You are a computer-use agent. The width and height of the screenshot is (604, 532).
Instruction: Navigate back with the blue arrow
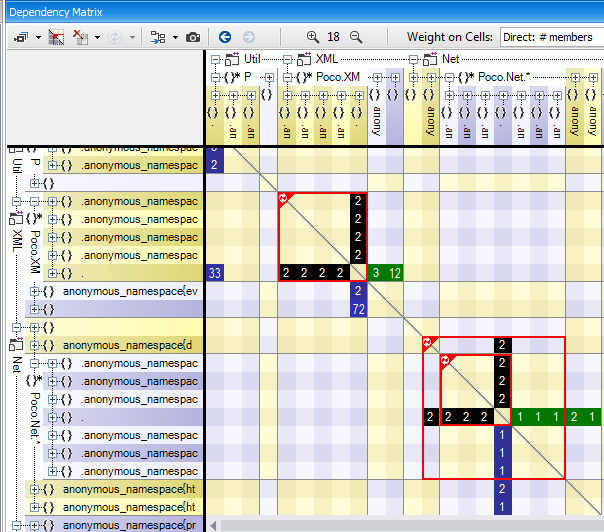click(x=225, y=37)
